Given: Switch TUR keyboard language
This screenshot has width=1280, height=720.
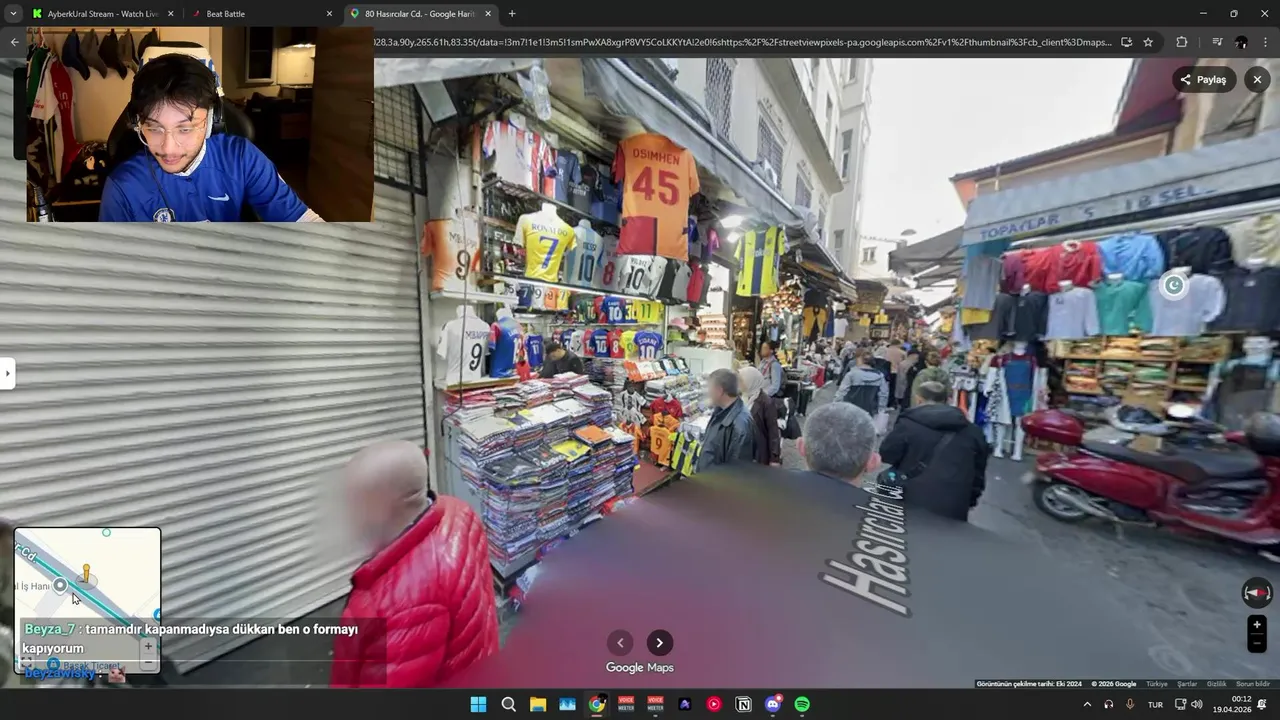Looking at the screenshot, I should [1156, 704].
